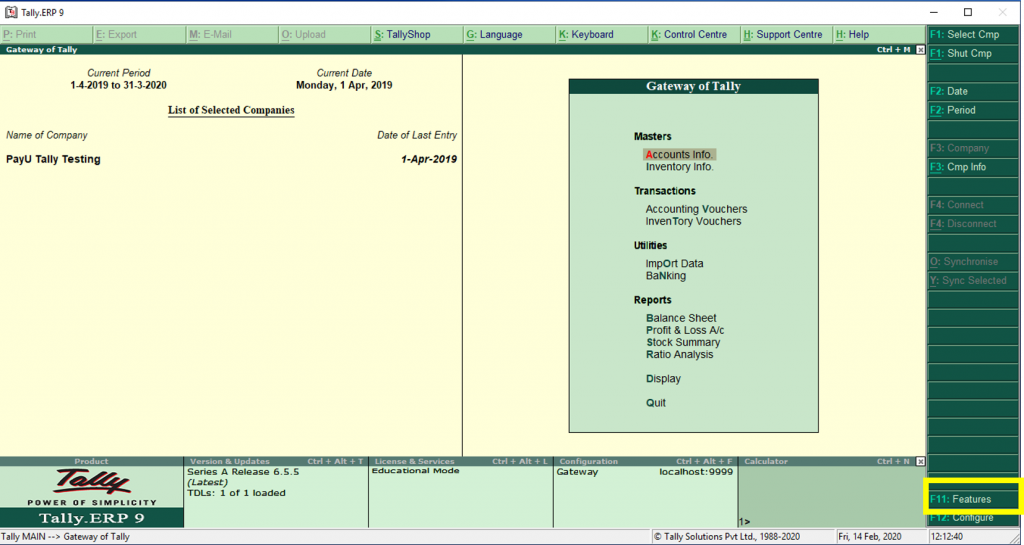Maximize the Tally.ERP 9 window
This screenshot has height=545, width=1024.
968,12
